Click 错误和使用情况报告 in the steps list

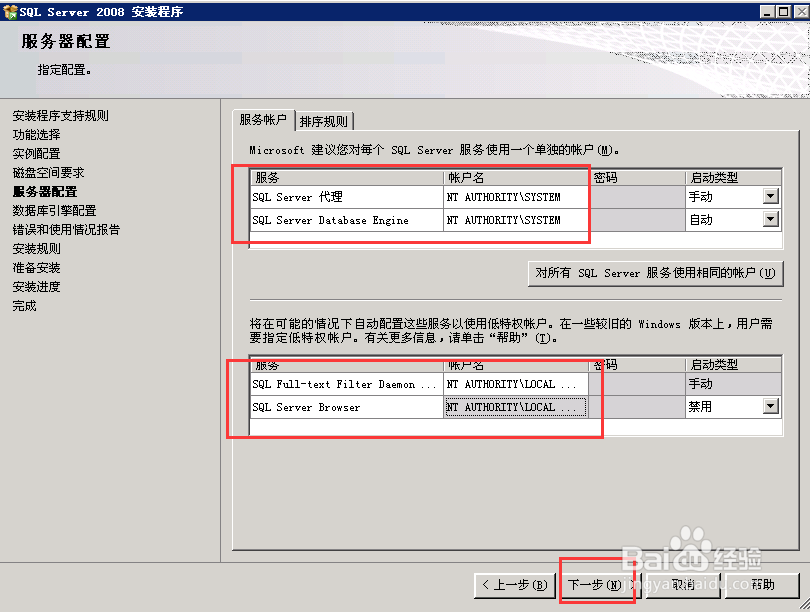coord(66,229)
